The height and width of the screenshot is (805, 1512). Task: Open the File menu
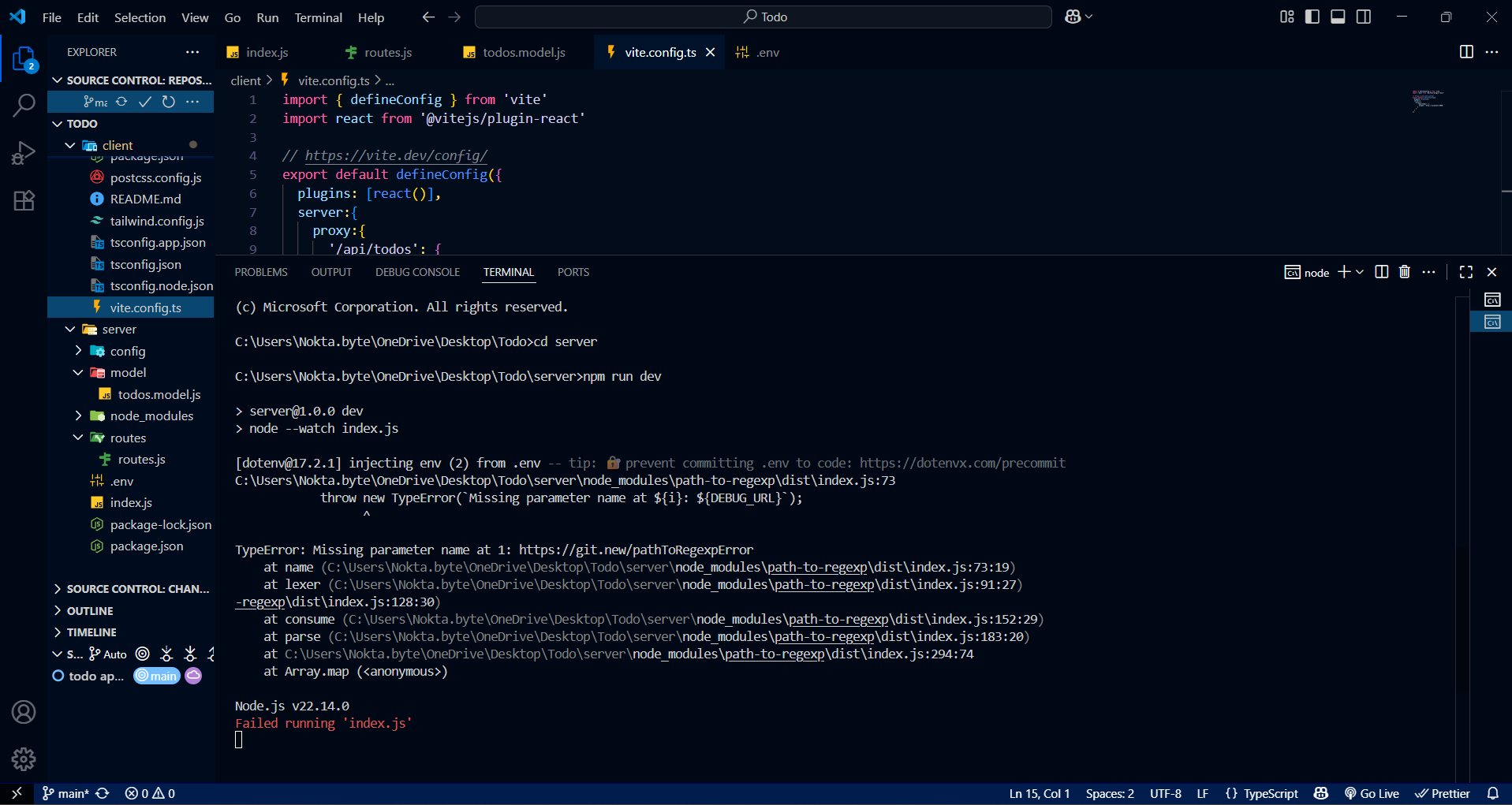pyautogui.click(x=52, y=17)
